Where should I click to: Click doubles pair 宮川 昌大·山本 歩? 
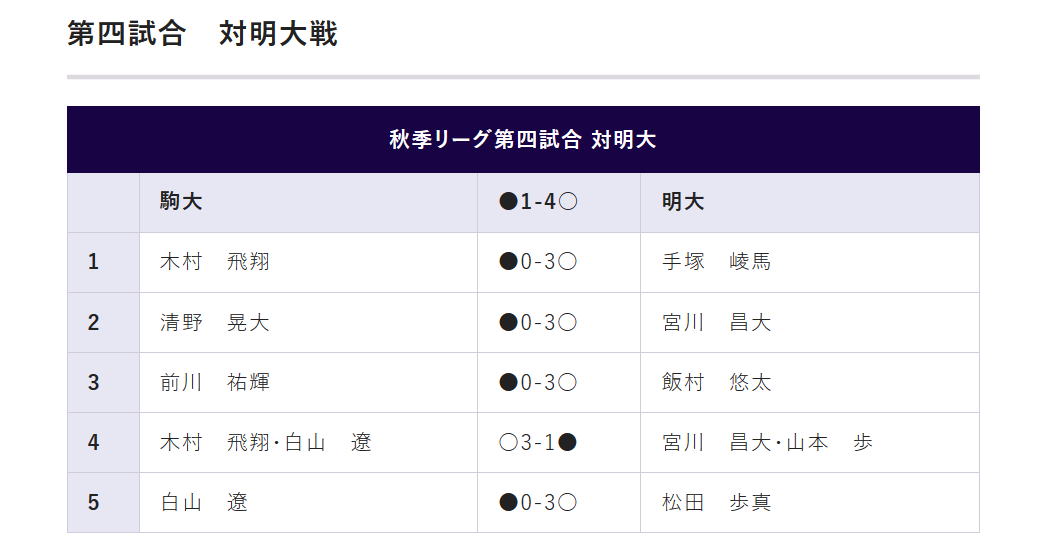coord(767,442)
